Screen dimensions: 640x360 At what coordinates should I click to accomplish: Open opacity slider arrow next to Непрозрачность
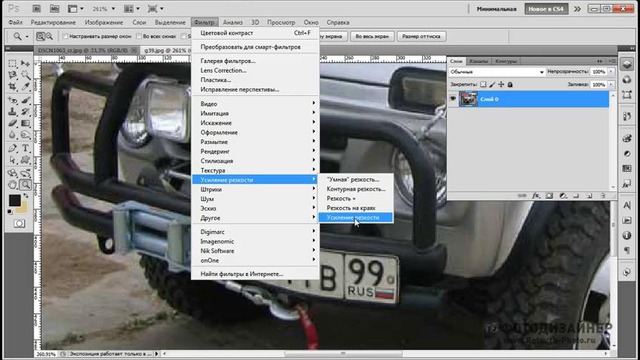(x=611, y=72)
